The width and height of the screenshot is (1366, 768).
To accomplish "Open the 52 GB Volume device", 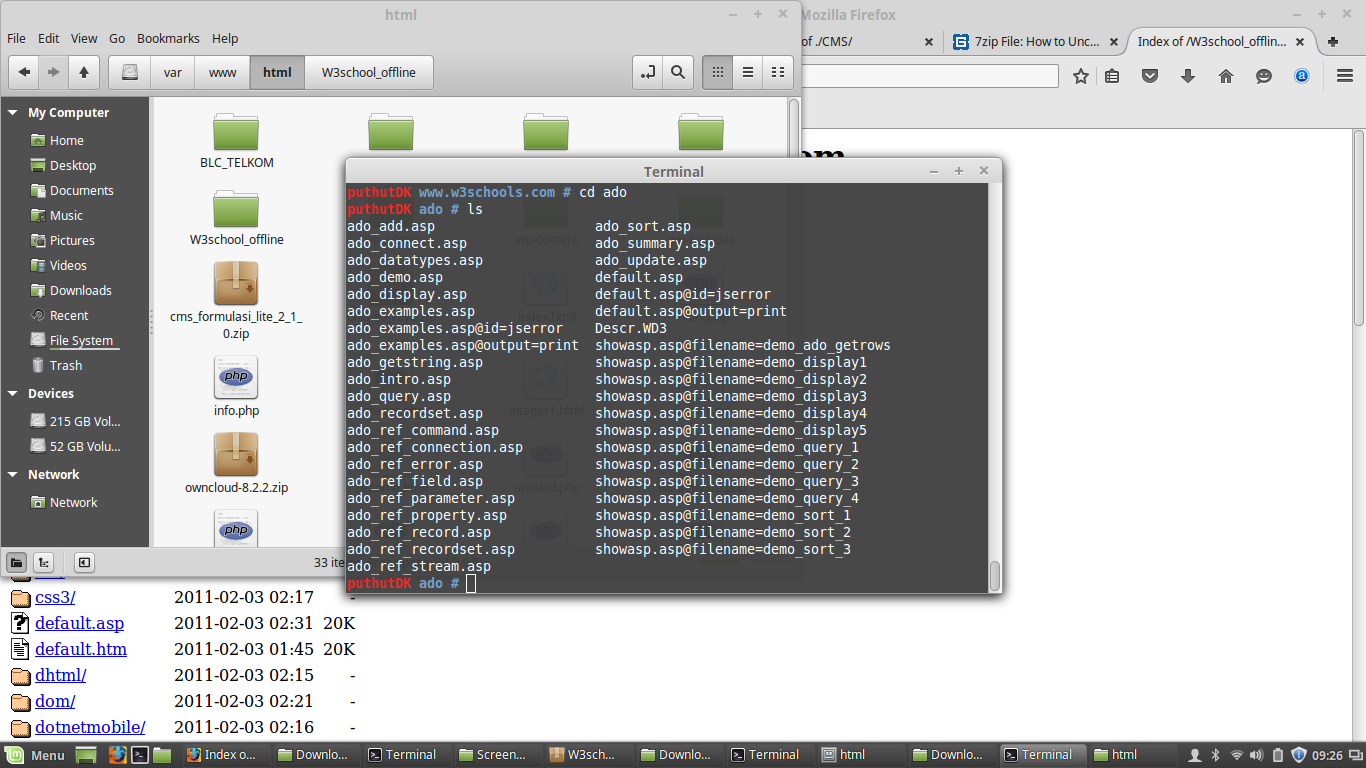I will coord(85,446).
